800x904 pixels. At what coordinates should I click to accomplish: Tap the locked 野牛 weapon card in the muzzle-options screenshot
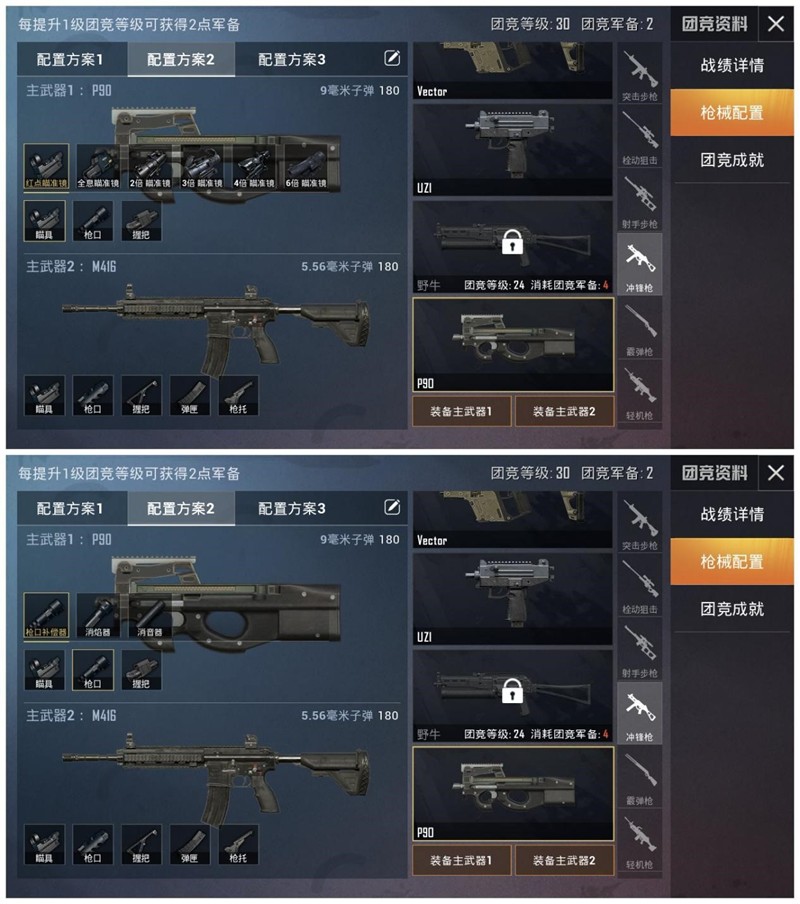point(512,696)
